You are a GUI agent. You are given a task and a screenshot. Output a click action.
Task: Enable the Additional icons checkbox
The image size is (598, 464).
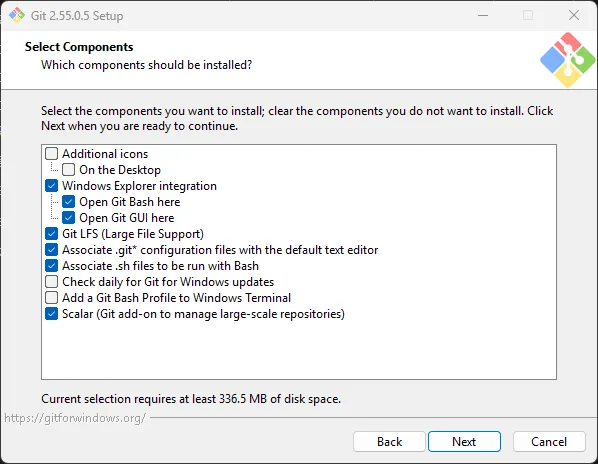click(x=51, y=154)
